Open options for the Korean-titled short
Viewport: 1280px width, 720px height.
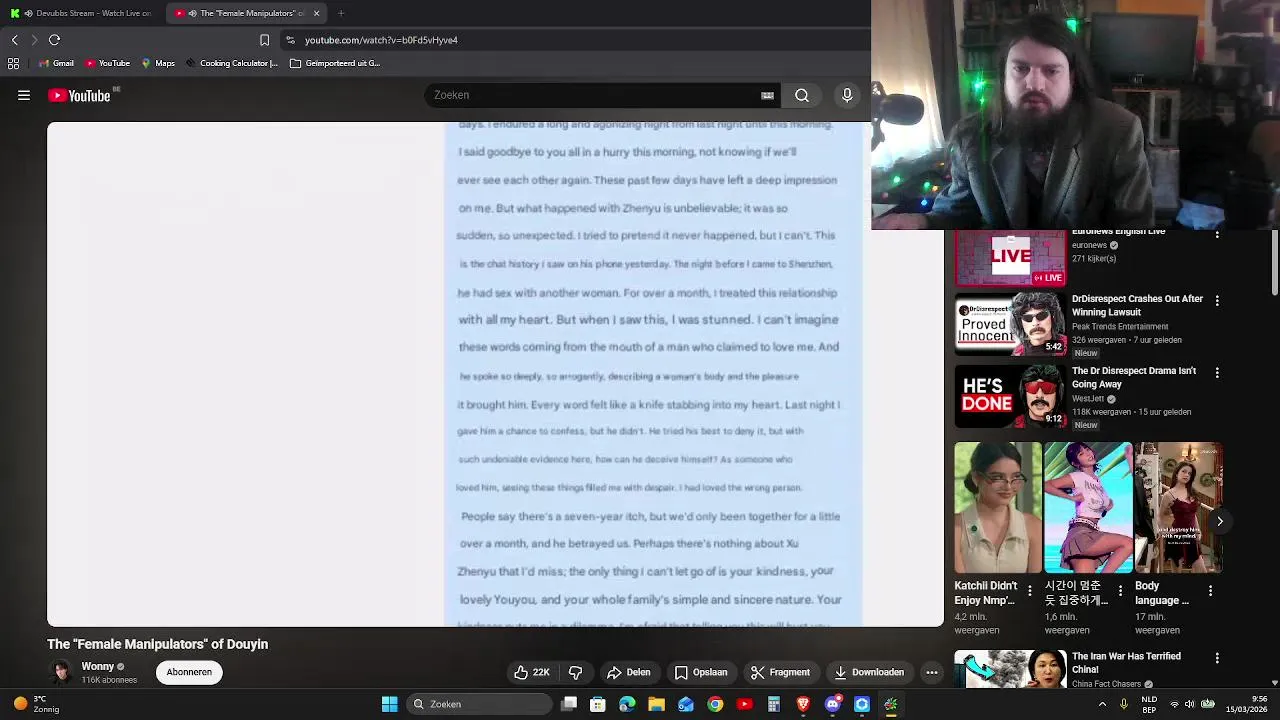(1120, 591)
